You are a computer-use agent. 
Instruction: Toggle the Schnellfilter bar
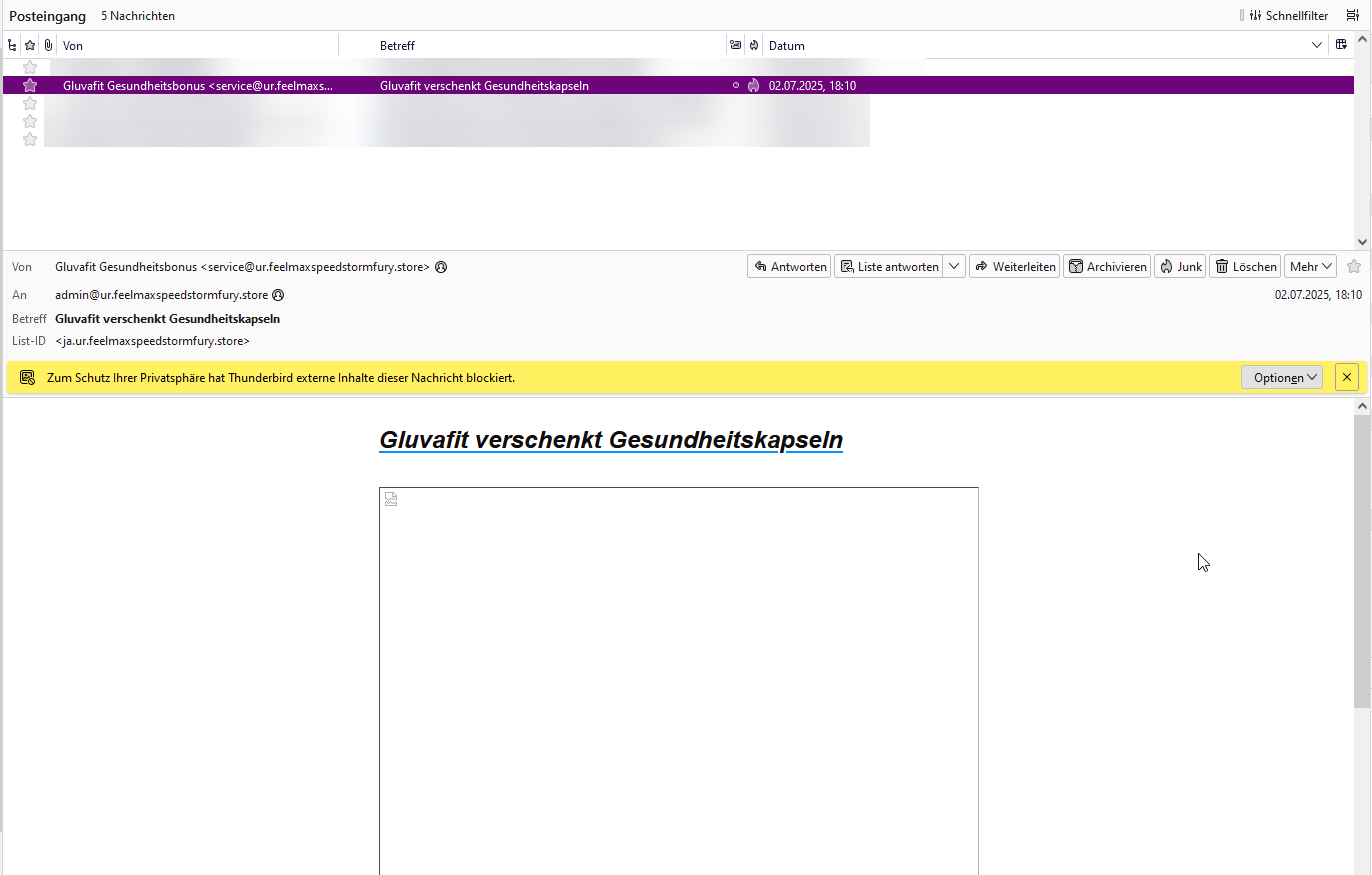click(1288, 15)
